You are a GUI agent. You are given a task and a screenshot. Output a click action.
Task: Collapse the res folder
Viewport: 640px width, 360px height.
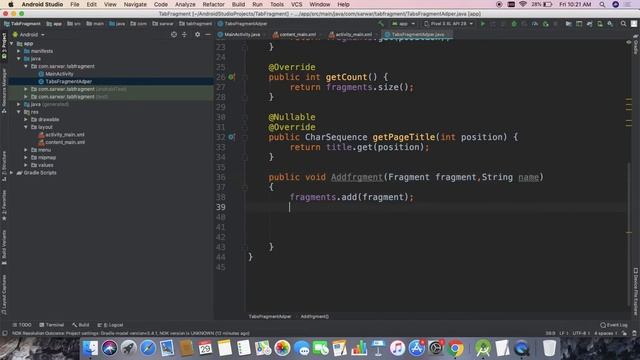tap(19, 112)
